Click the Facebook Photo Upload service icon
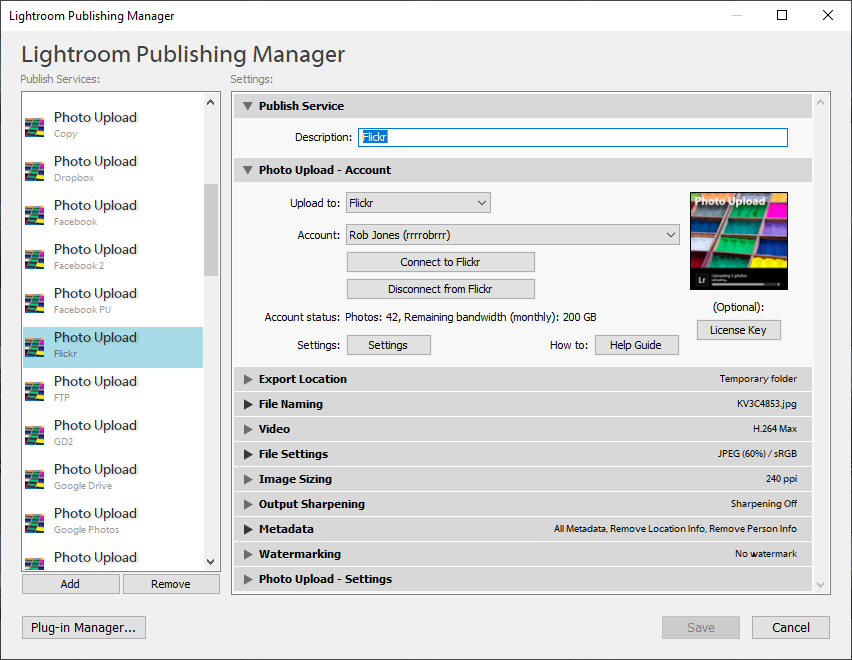 35,213
